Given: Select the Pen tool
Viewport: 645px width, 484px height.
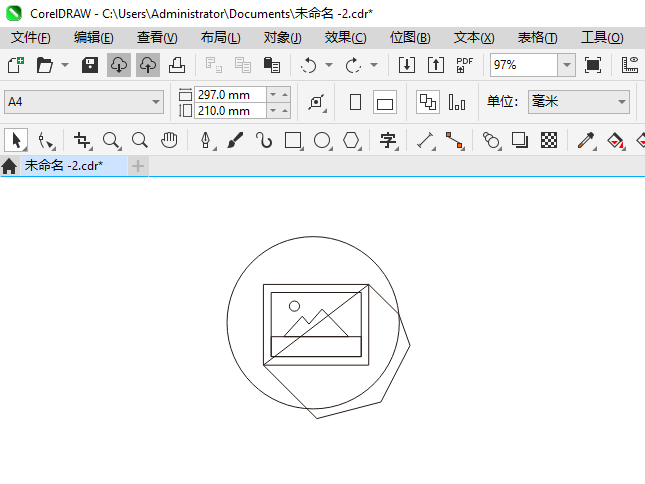Looking at the screenshot, I should [x=206, y=141].
